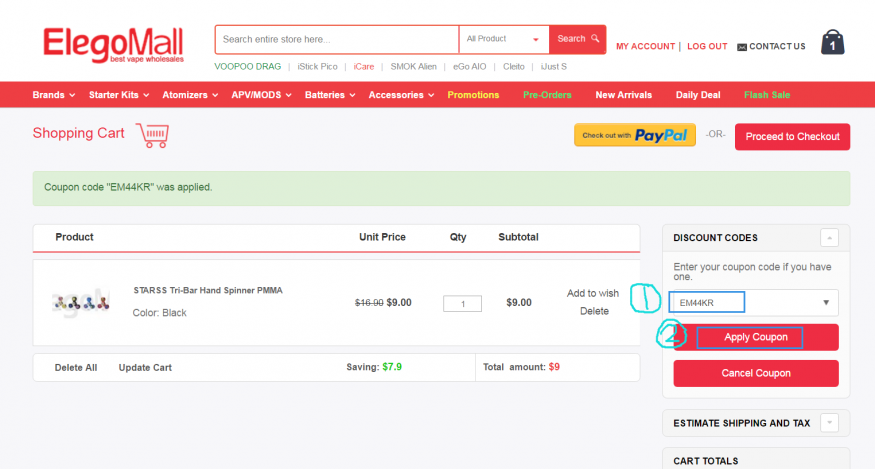Click Update Cart
Image resolution: width=875 pixels, height=469 pixels.
click(145, 367)
